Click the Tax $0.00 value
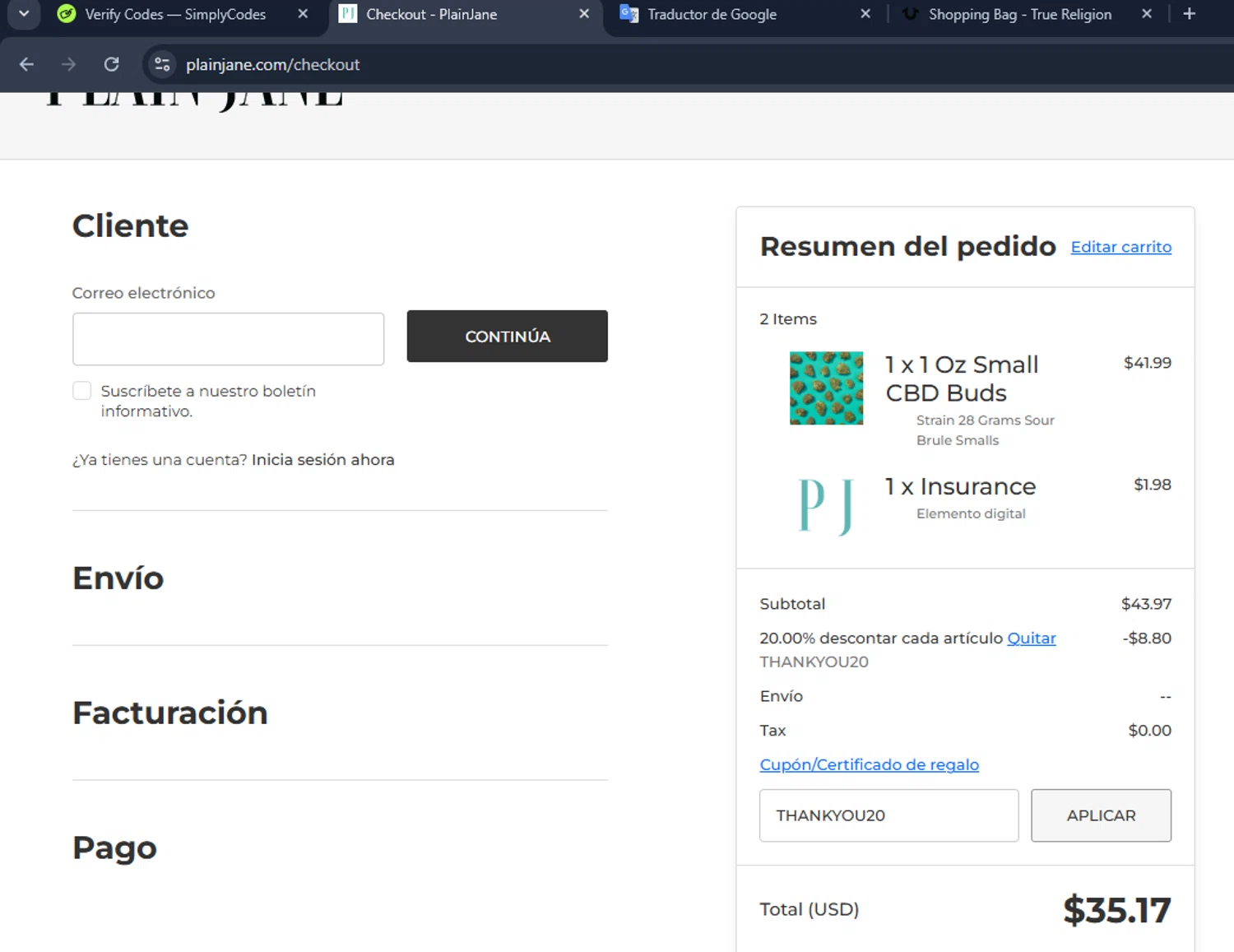 (1149, 730)
